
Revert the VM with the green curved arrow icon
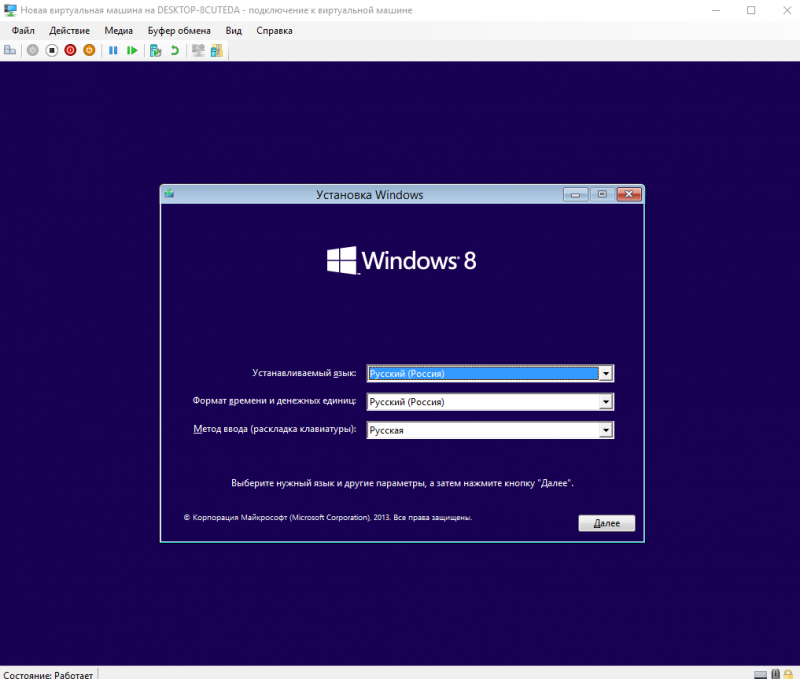(x=174, y=50)
